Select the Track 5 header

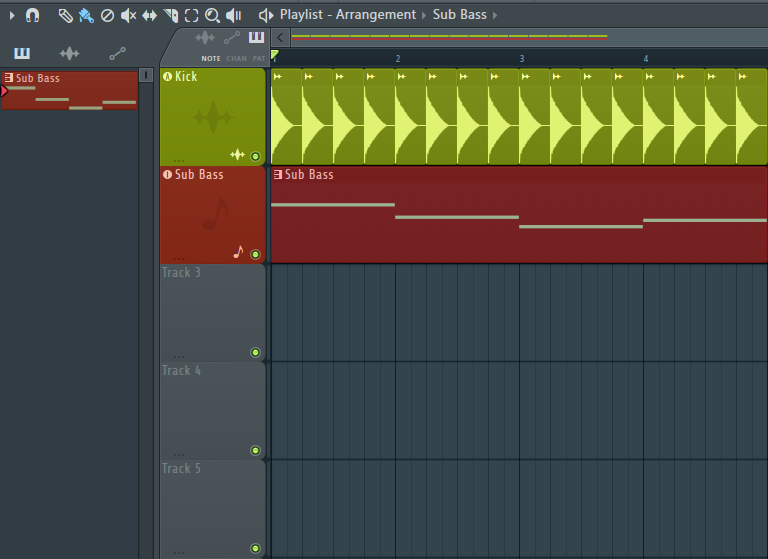pos(213,509)
